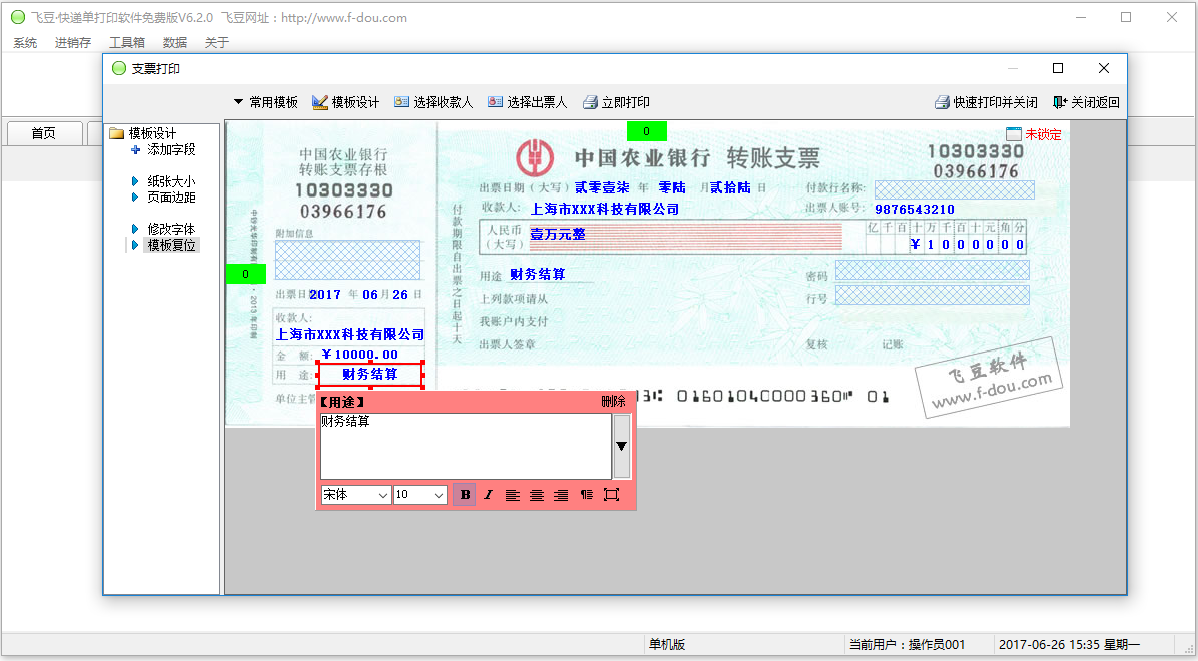Toggle bold formatting in field editor
This screenshot has height=661, width=1198.
pyautogui.click(x=465, y=495)
